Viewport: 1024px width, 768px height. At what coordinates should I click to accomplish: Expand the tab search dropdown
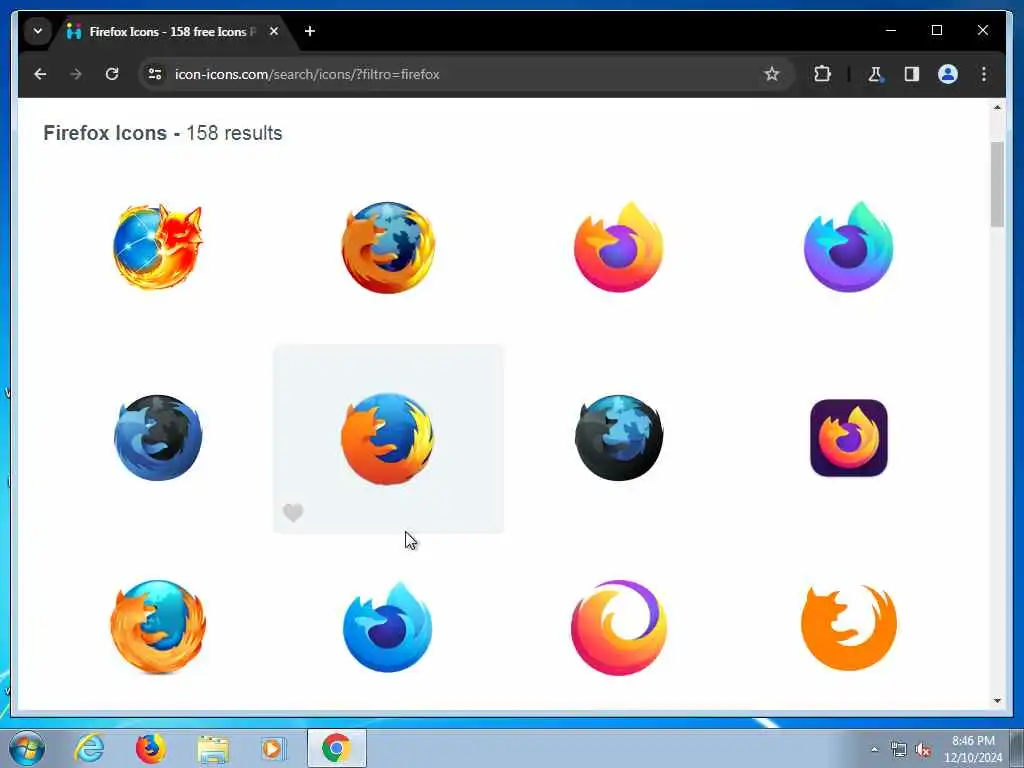tap(38, 31)
